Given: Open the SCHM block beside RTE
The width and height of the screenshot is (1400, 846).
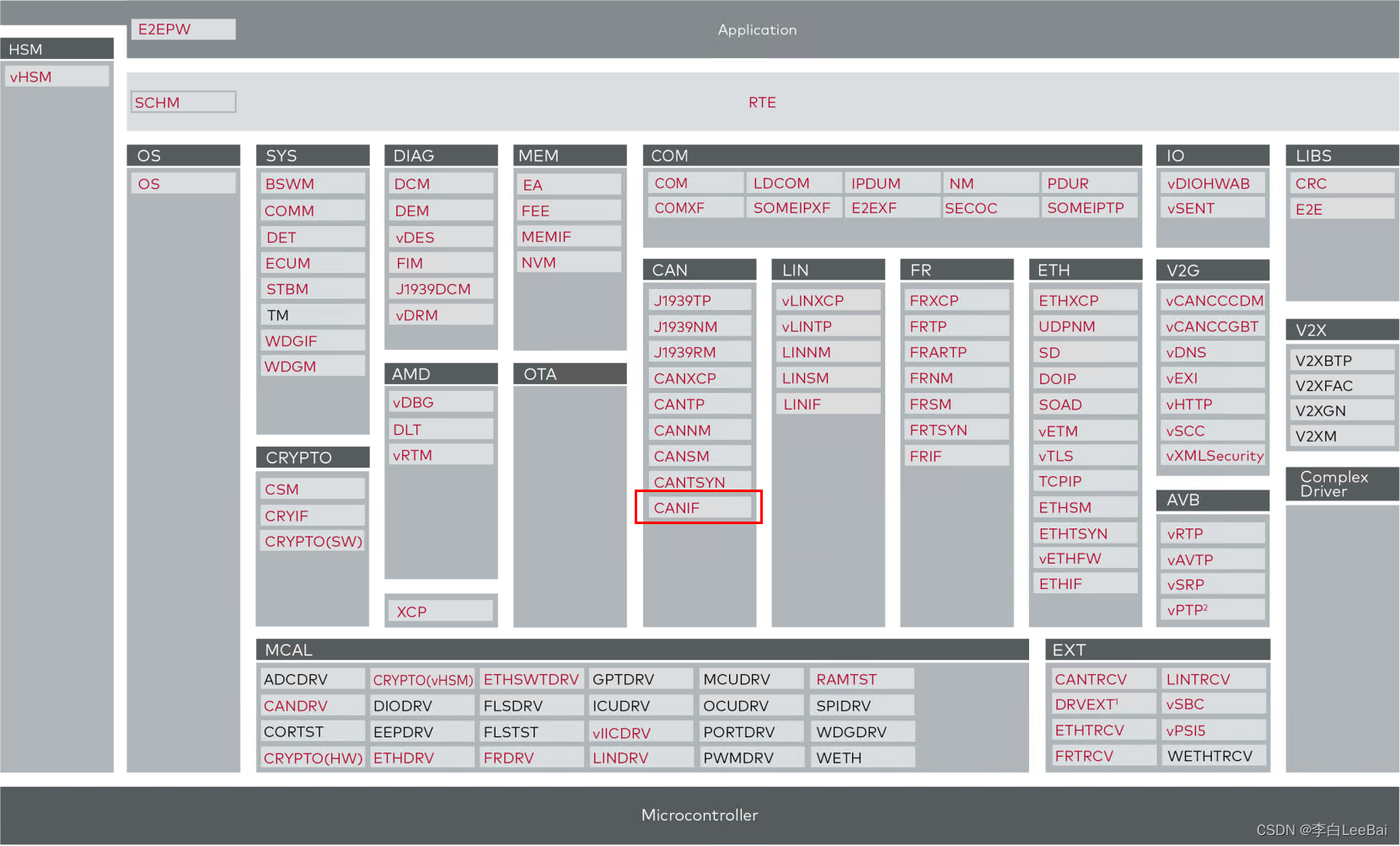Looking at the screenshot, I should (x=183, y=101).
